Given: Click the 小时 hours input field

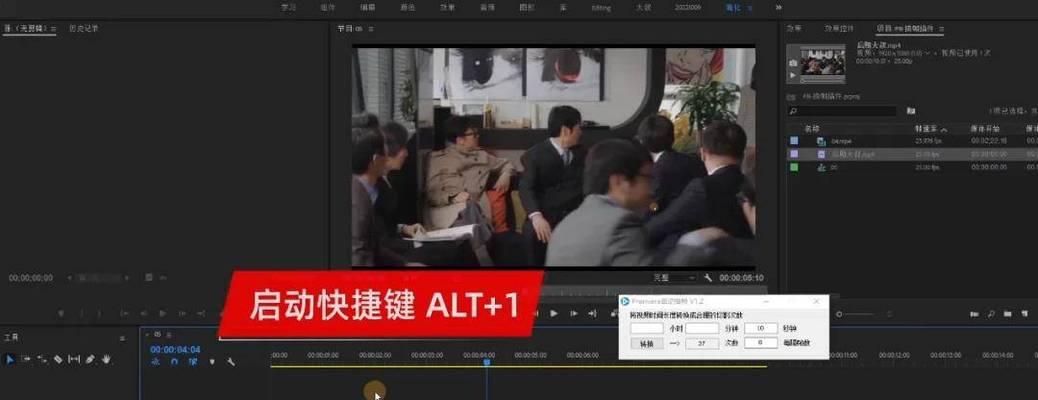Looking at the screenshot, I should (647, 328).
